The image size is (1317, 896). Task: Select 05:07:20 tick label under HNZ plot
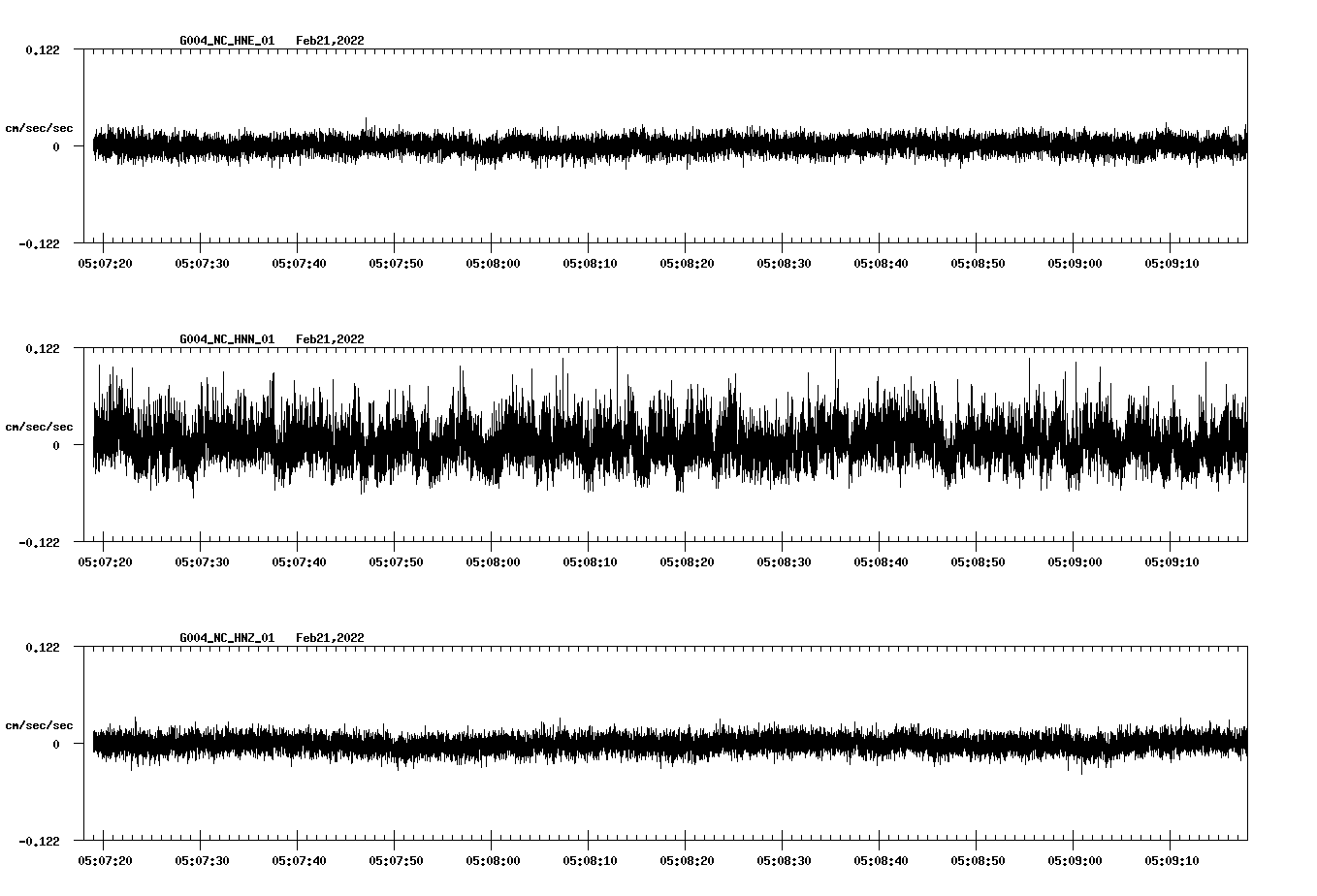(105, 860)
